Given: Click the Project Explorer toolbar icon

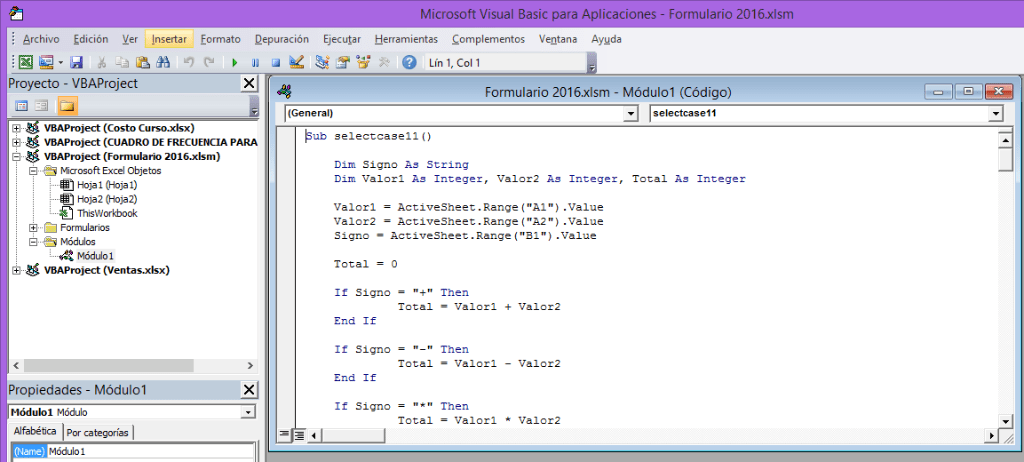Looking at the screenshot, I should coord(322,63).
